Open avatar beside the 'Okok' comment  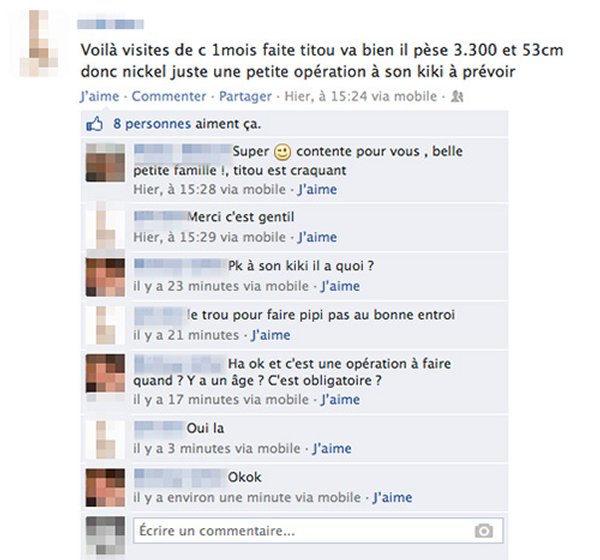coord(105,488)
